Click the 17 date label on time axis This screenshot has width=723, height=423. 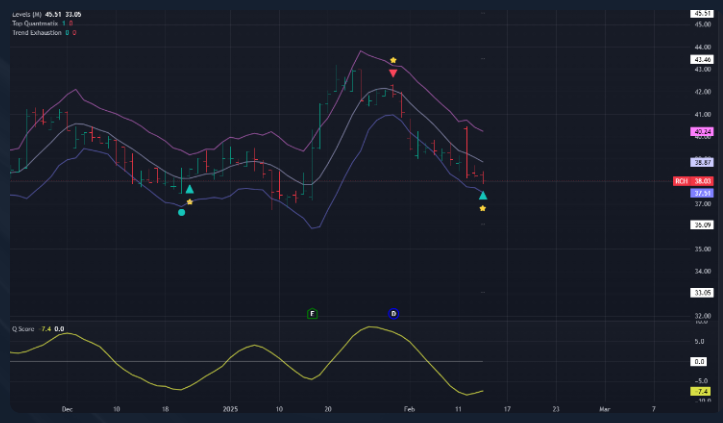click(x=507, y=409)
